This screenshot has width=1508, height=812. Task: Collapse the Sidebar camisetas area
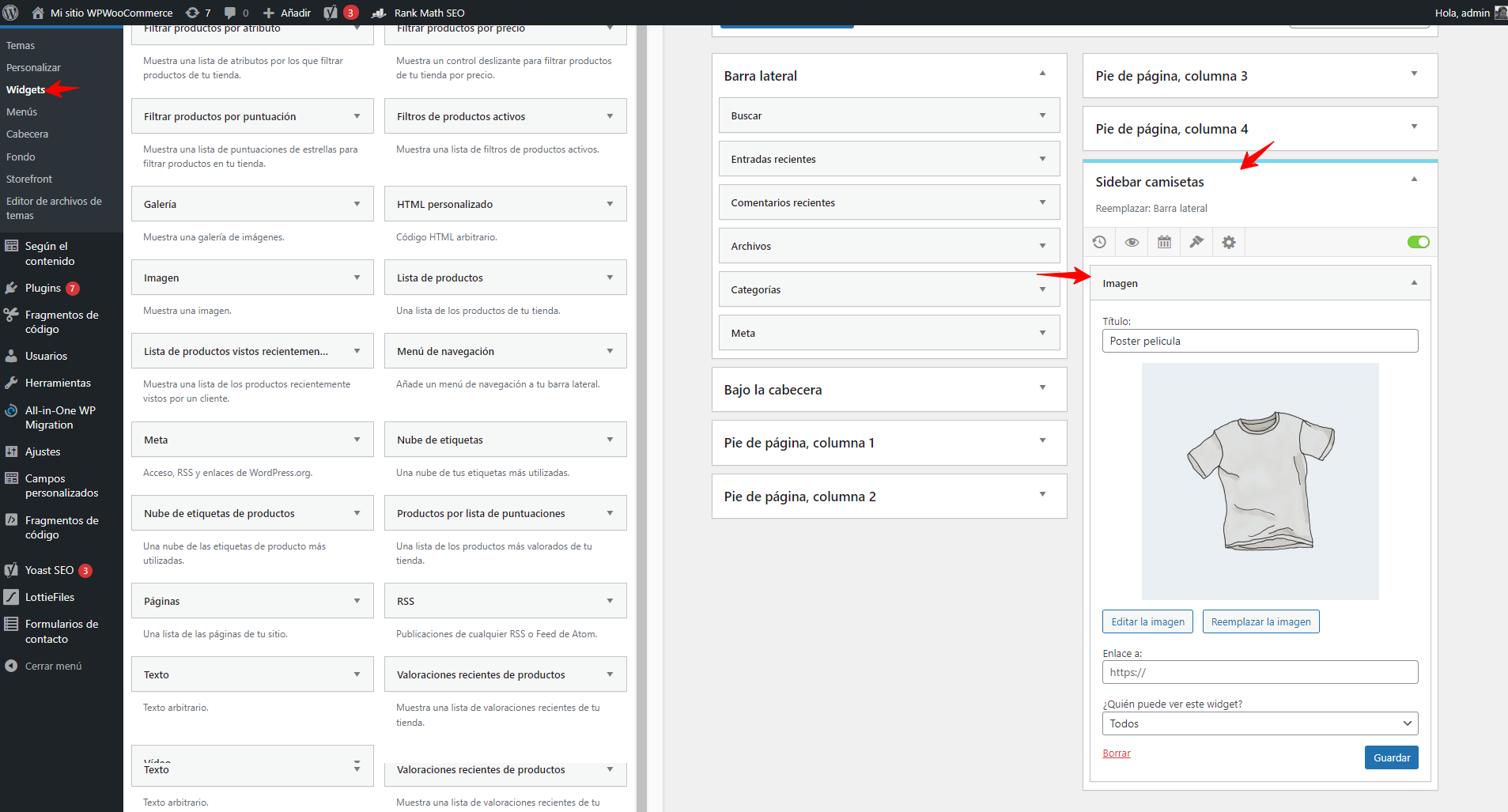click(x=1414, y=179)
